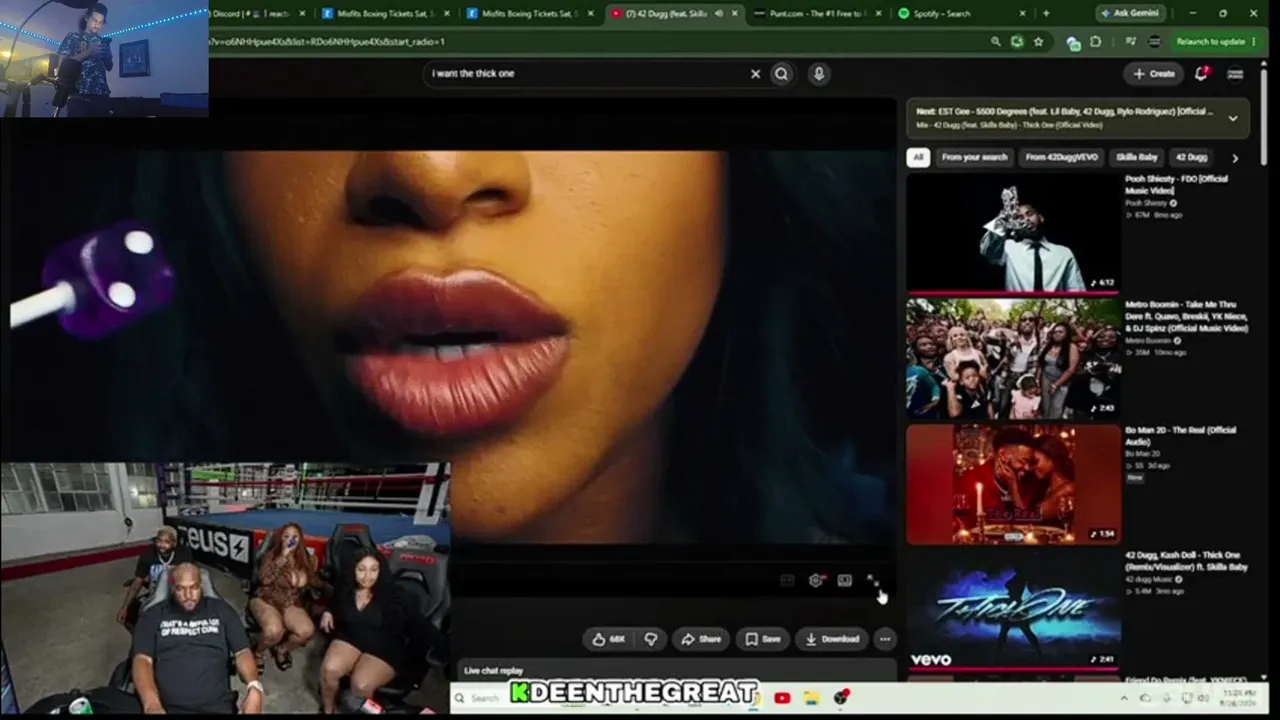This screenshot has height=720, width=1280.
Task: Click the Create button on YouTube
Action: pos(1153,73)
